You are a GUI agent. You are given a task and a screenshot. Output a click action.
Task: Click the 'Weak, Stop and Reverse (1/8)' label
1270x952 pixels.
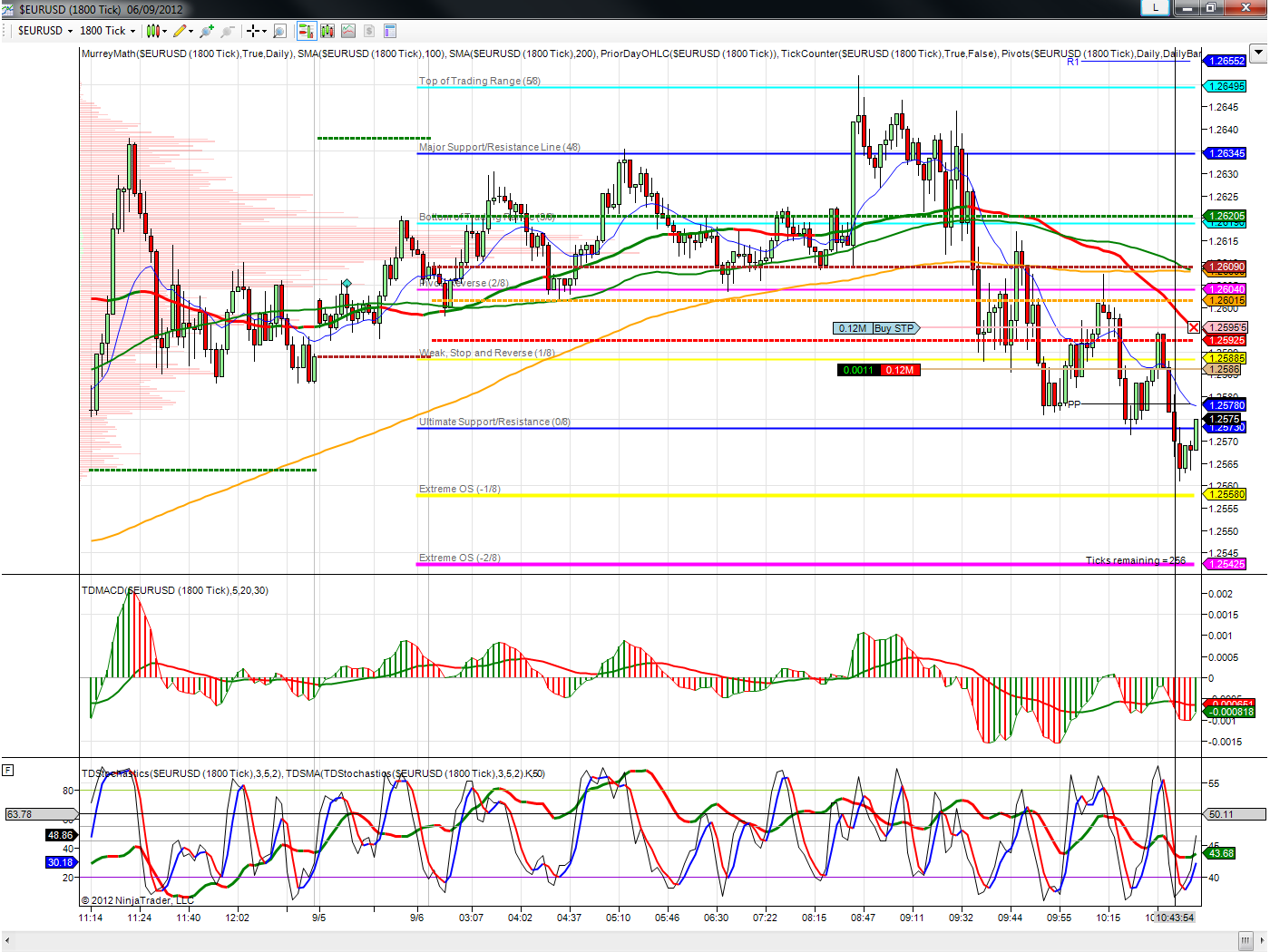click(x=487, y=353)
